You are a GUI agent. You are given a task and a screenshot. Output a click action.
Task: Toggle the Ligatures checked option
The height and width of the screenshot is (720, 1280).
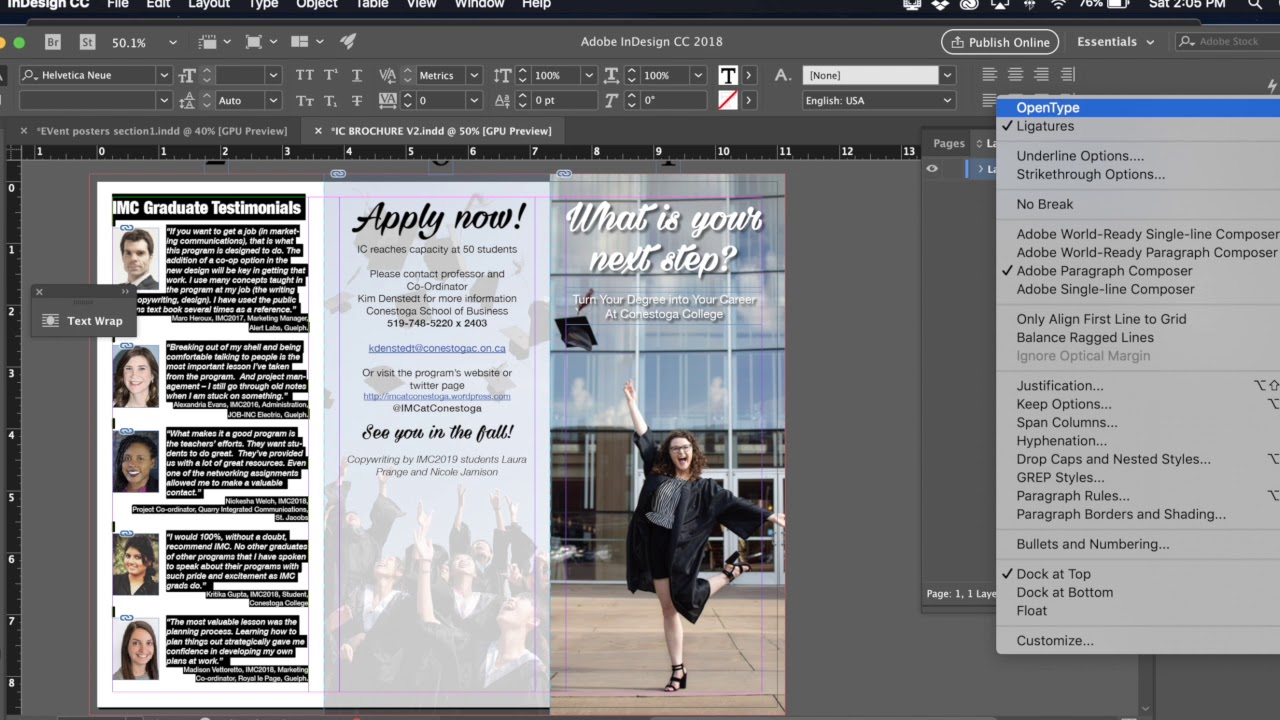tap(1045, 126)
